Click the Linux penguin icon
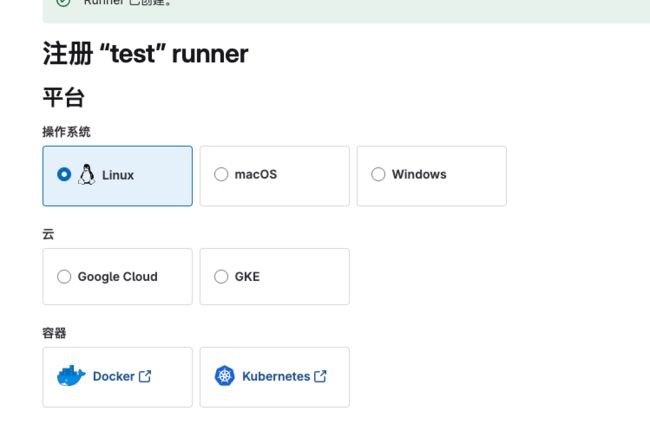Image resolution: width=650 pixels, height=424 pixels. click(x=86, y=174)
